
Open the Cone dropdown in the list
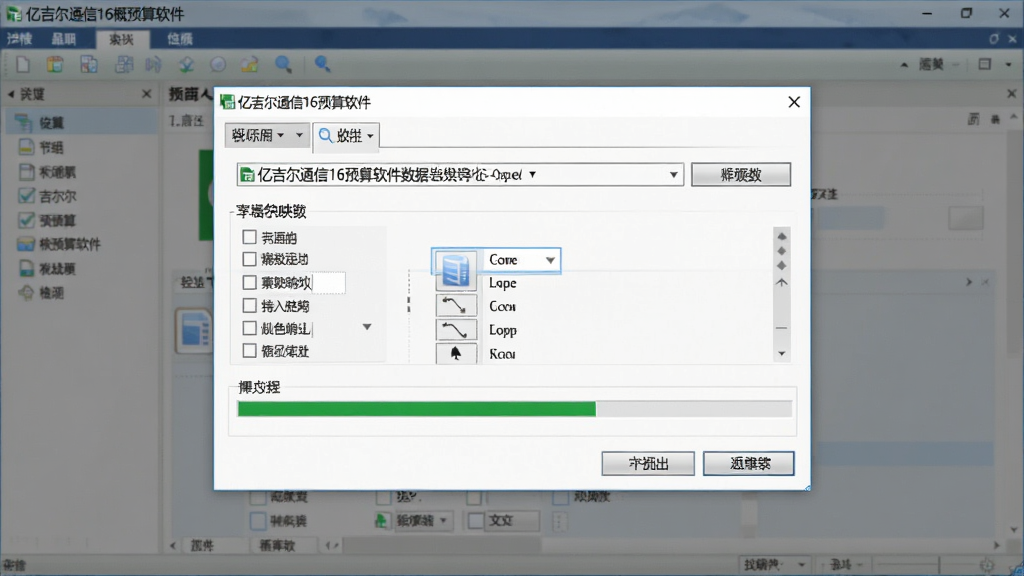(x=551, y=260)
